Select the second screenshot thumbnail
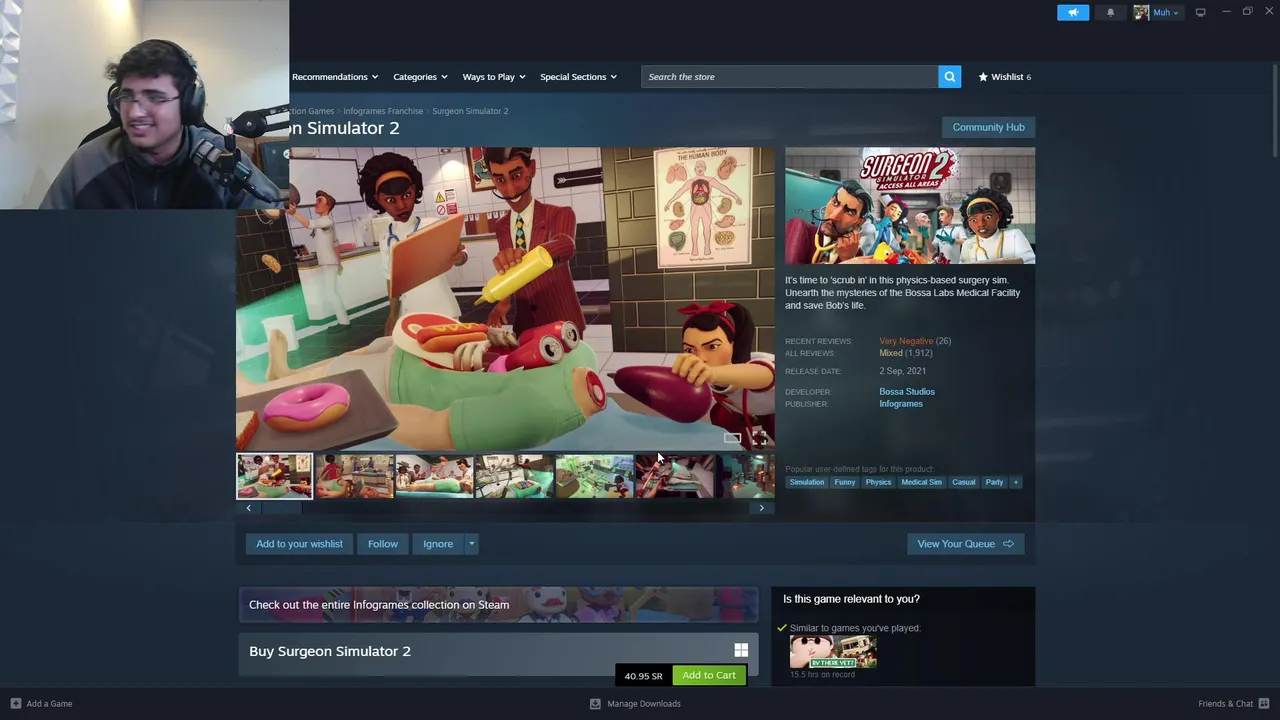Viewport: 1280px width, 720px height. [354, 476]
